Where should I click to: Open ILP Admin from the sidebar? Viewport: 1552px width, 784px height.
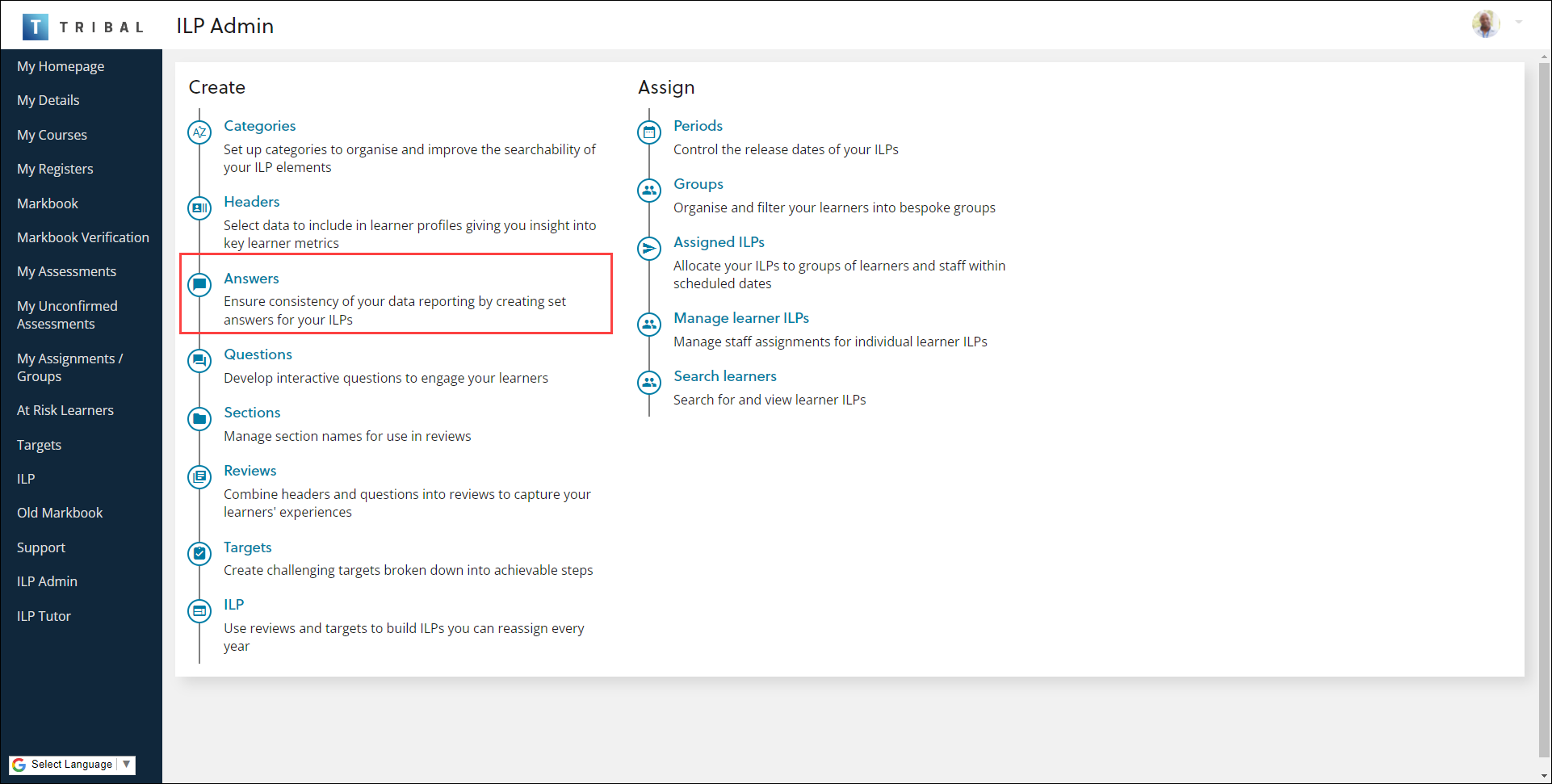pos(47,581)
